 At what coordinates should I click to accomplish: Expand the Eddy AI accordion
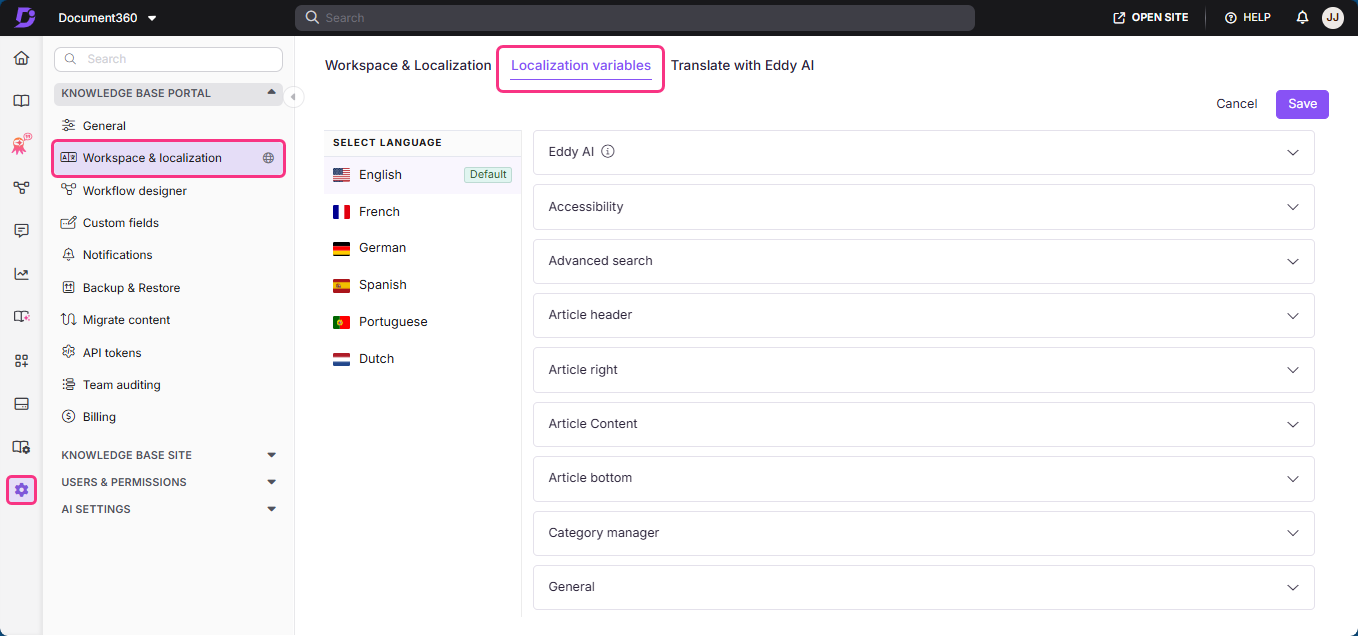click(923, 152)
